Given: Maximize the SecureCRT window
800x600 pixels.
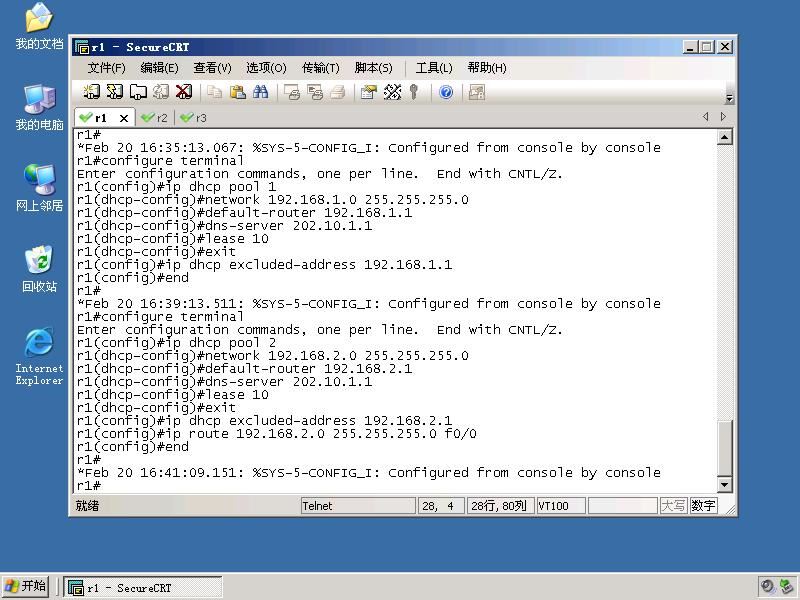Looking at the screenshot, I should pos(707,47).
